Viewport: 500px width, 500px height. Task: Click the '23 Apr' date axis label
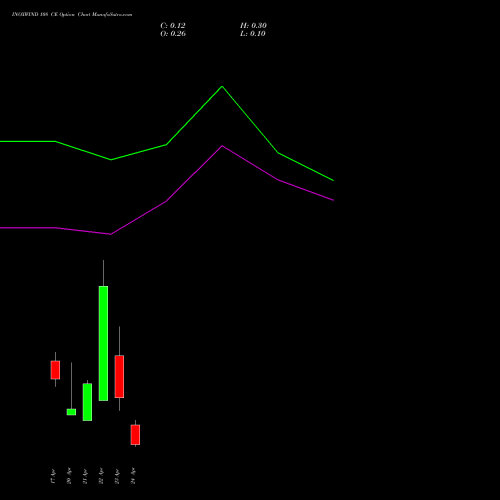coord(117,476)
